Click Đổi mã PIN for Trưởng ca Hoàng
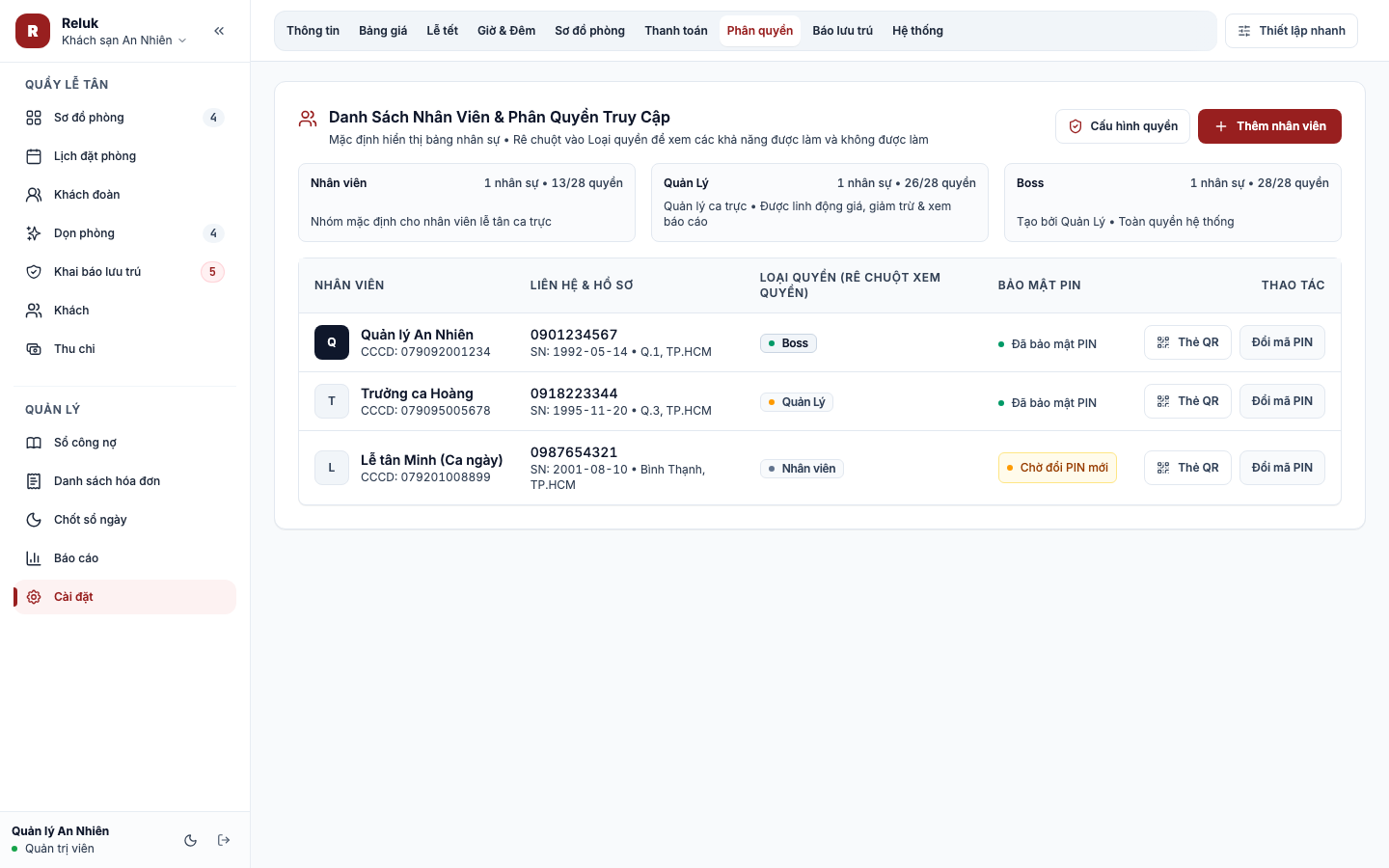The width and height of the screenshot is (1389, 868). click(1282, 401)
